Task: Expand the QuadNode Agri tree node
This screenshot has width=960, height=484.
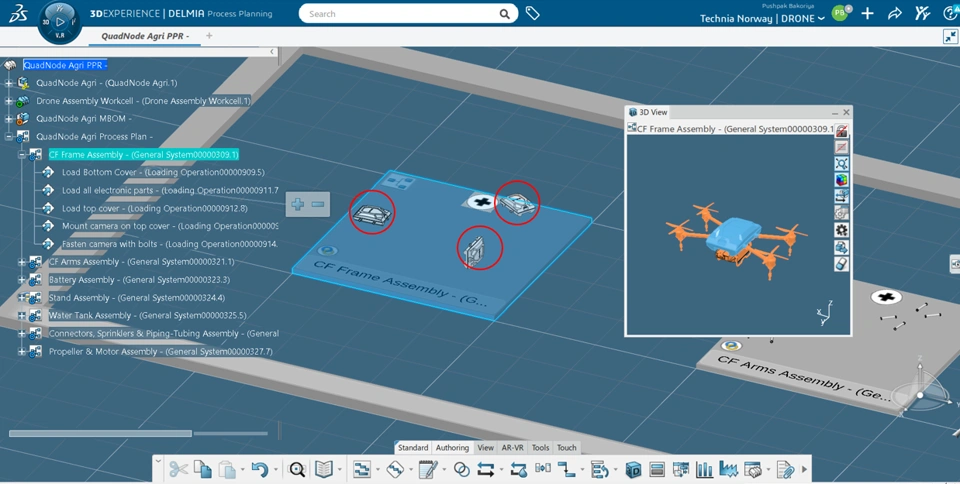Action: tap(9, 83)
